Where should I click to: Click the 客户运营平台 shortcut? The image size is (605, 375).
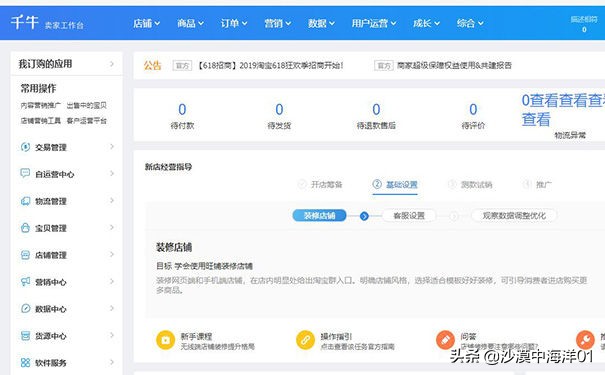coord(86,121)
